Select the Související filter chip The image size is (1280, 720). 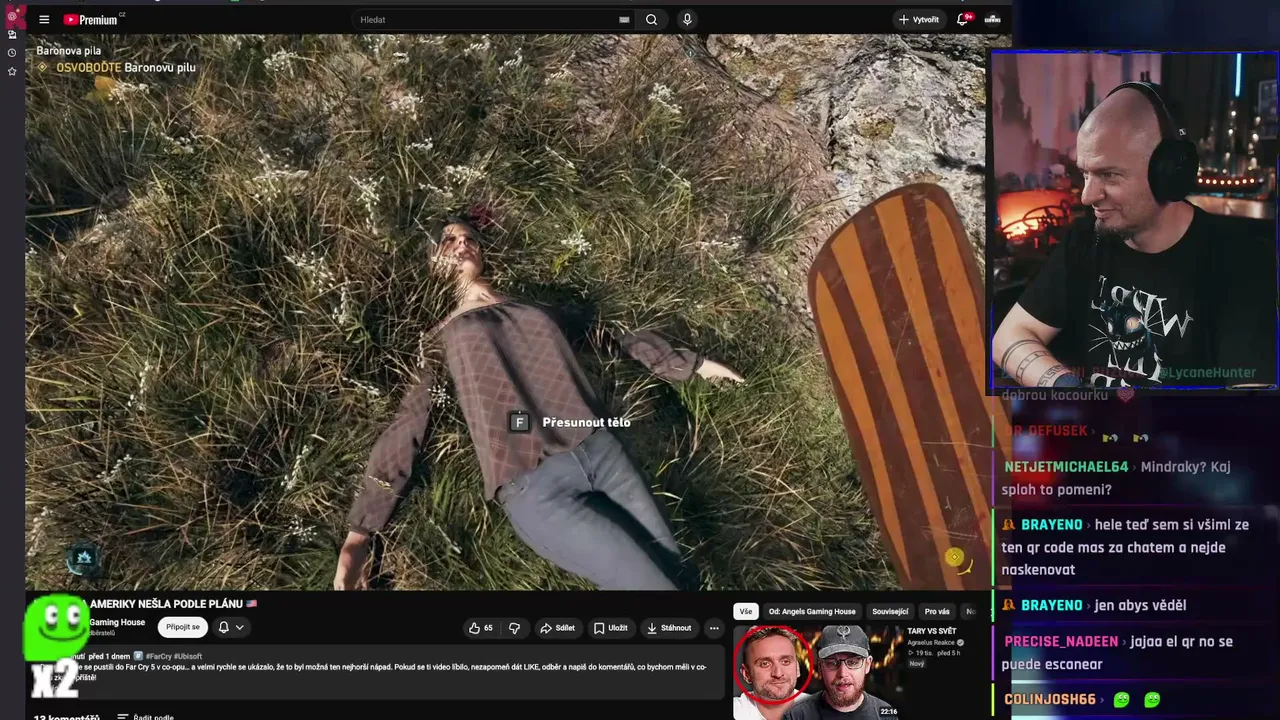(890, 611)
